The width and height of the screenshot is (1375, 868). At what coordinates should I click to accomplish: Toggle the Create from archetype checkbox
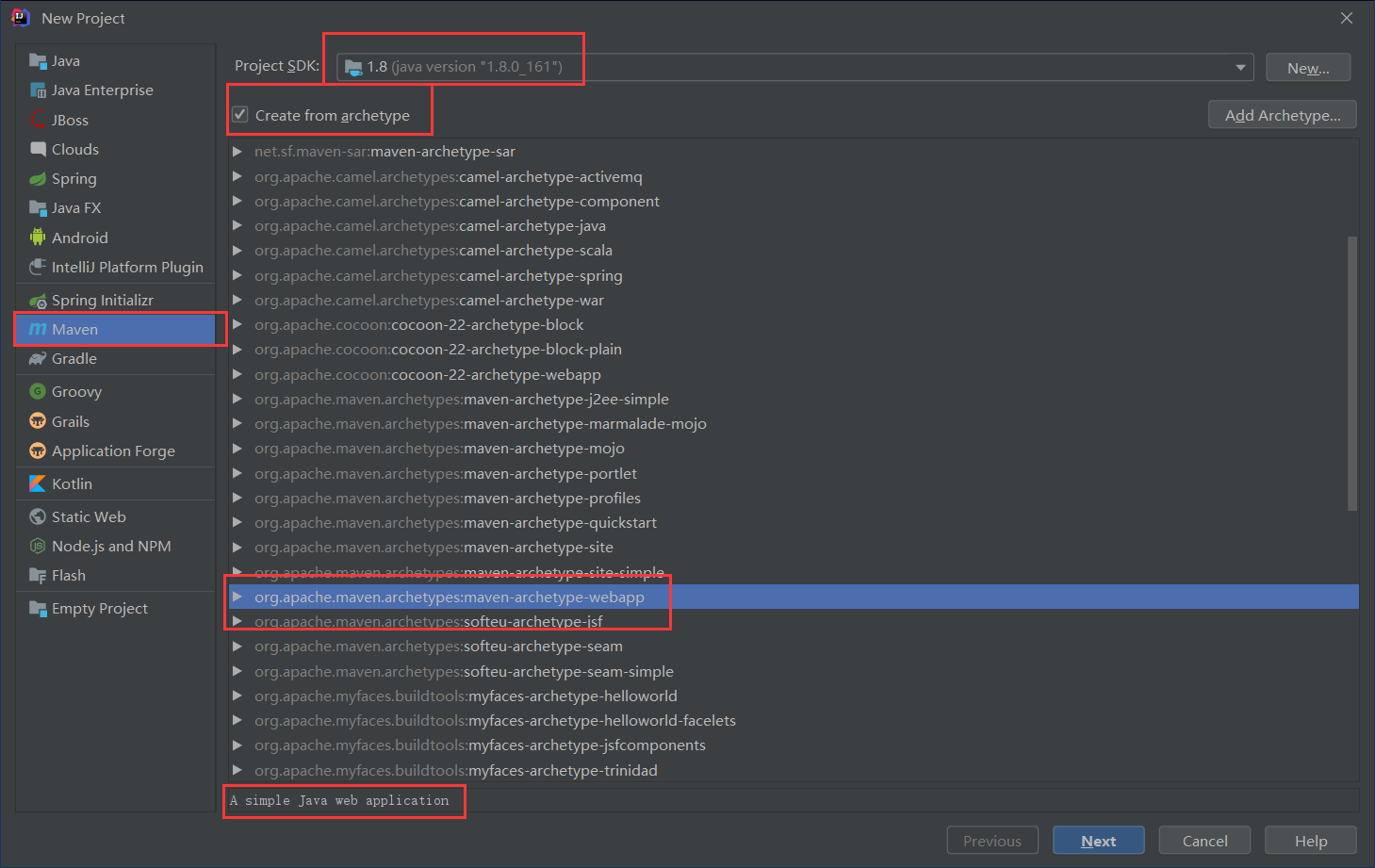pyautogui.click(x=240, y=115)
